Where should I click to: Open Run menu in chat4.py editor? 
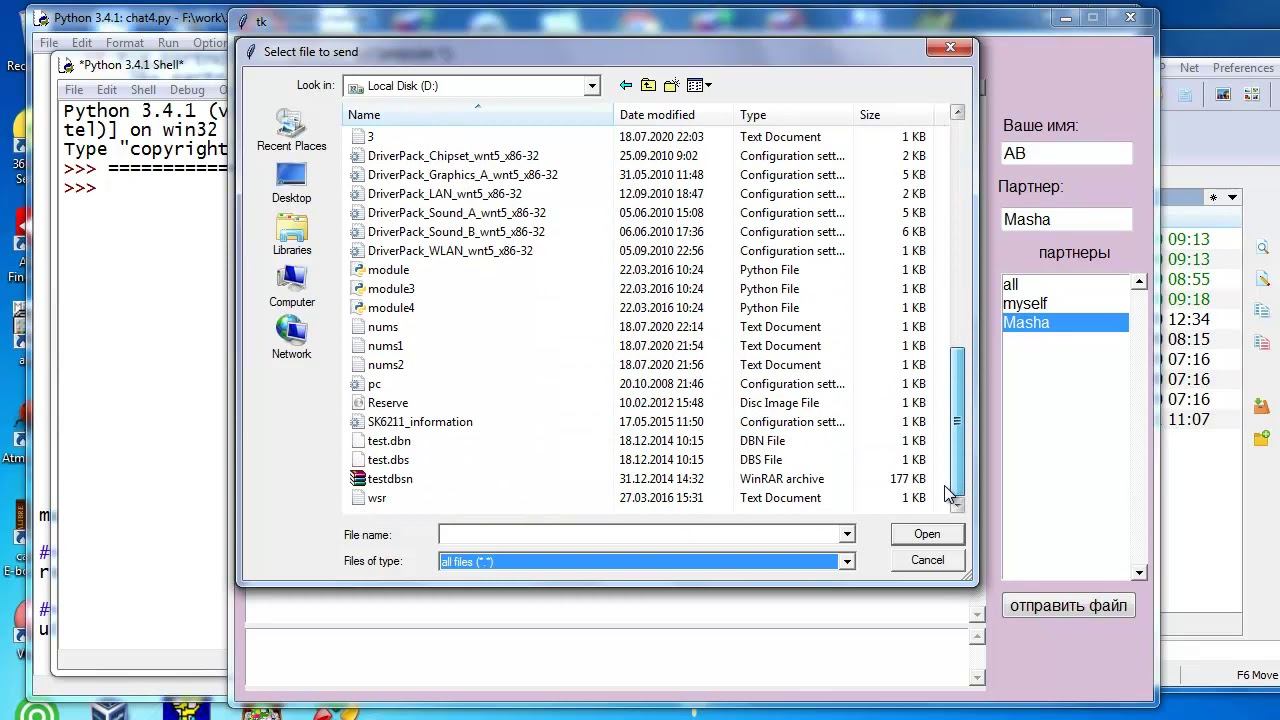168,43
